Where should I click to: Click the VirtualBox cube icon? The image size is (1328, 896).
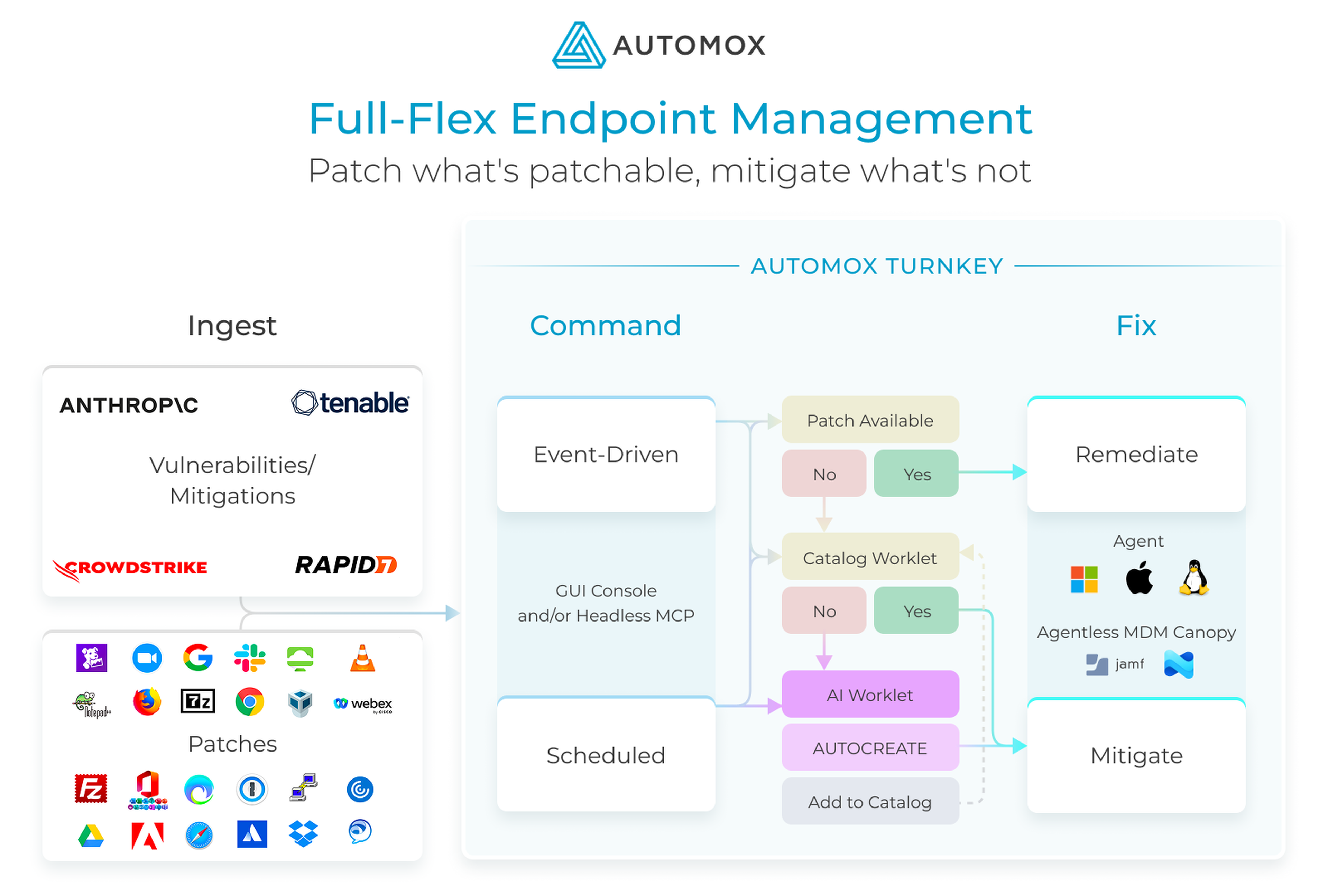[x=301, y=703]
